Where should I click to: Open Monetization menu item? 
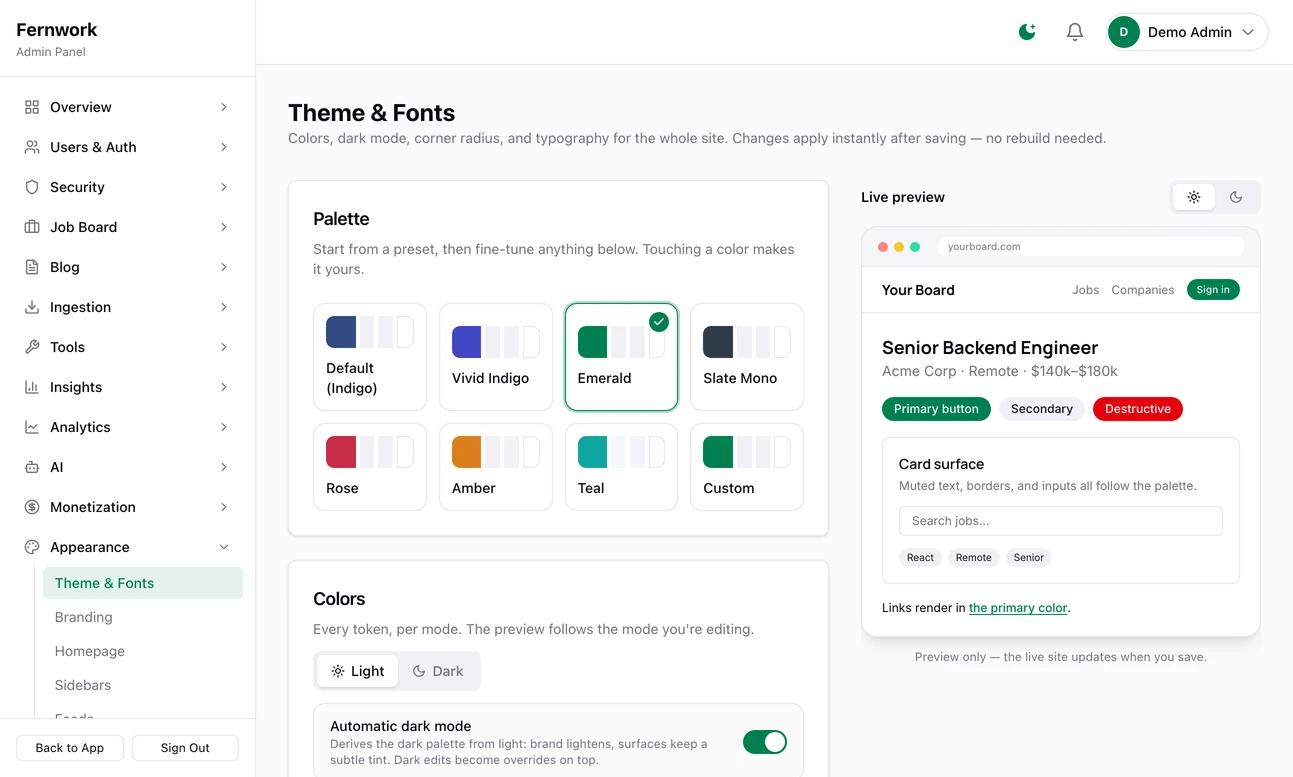tap(127, 507)
